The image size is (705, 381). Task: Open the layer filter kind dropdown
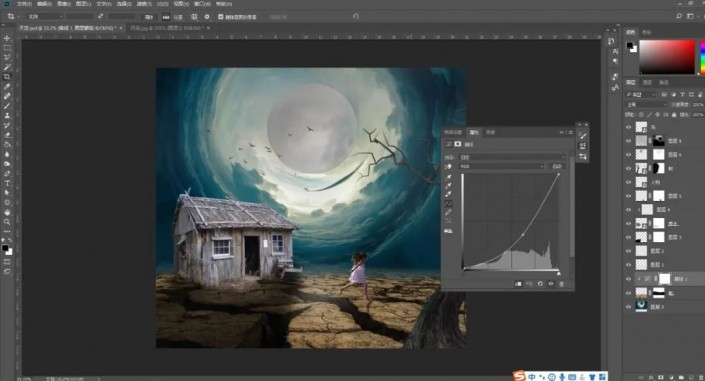pos(641,94)
